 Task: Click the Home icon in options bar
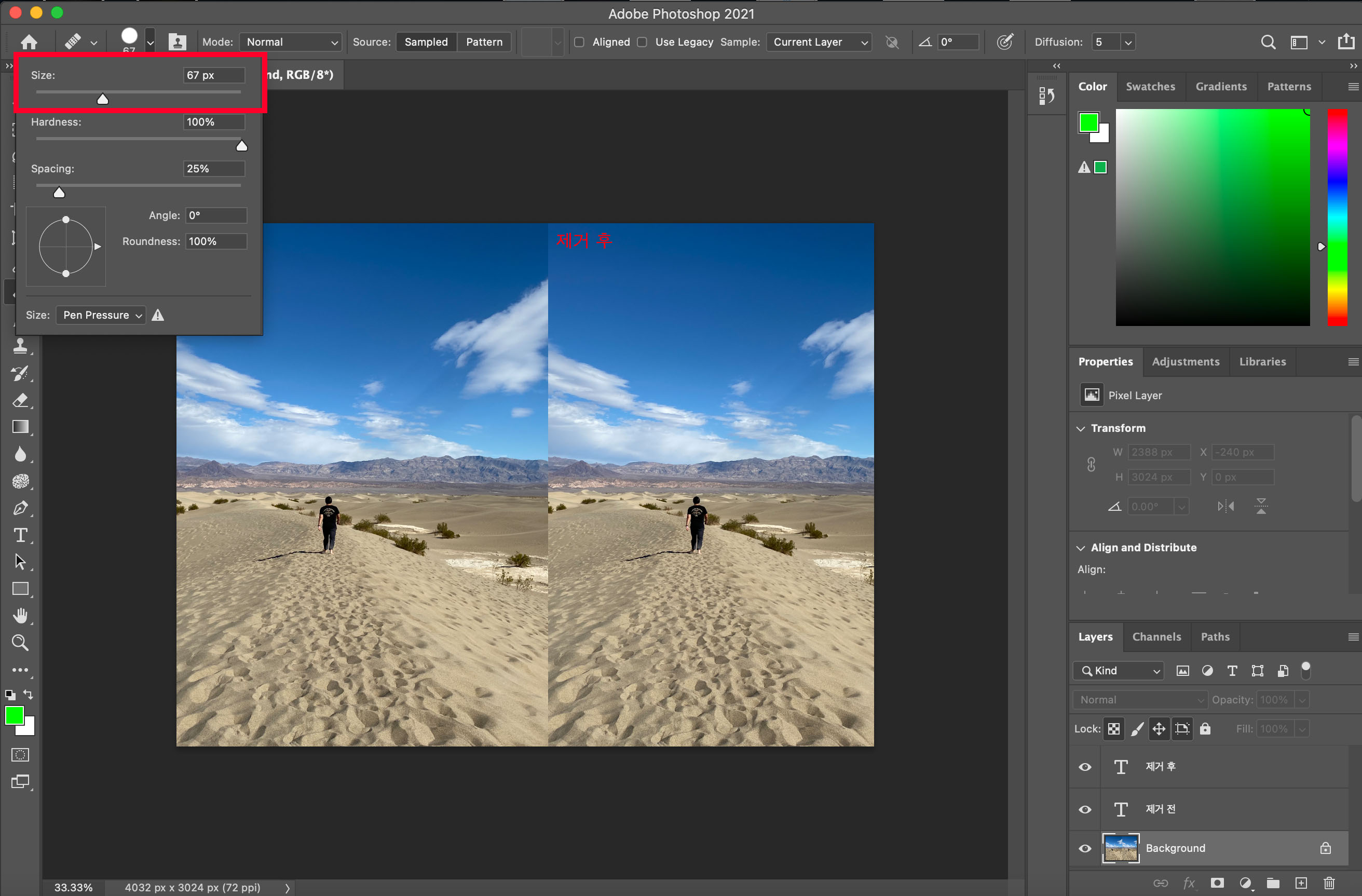click(x=29, y=42)
